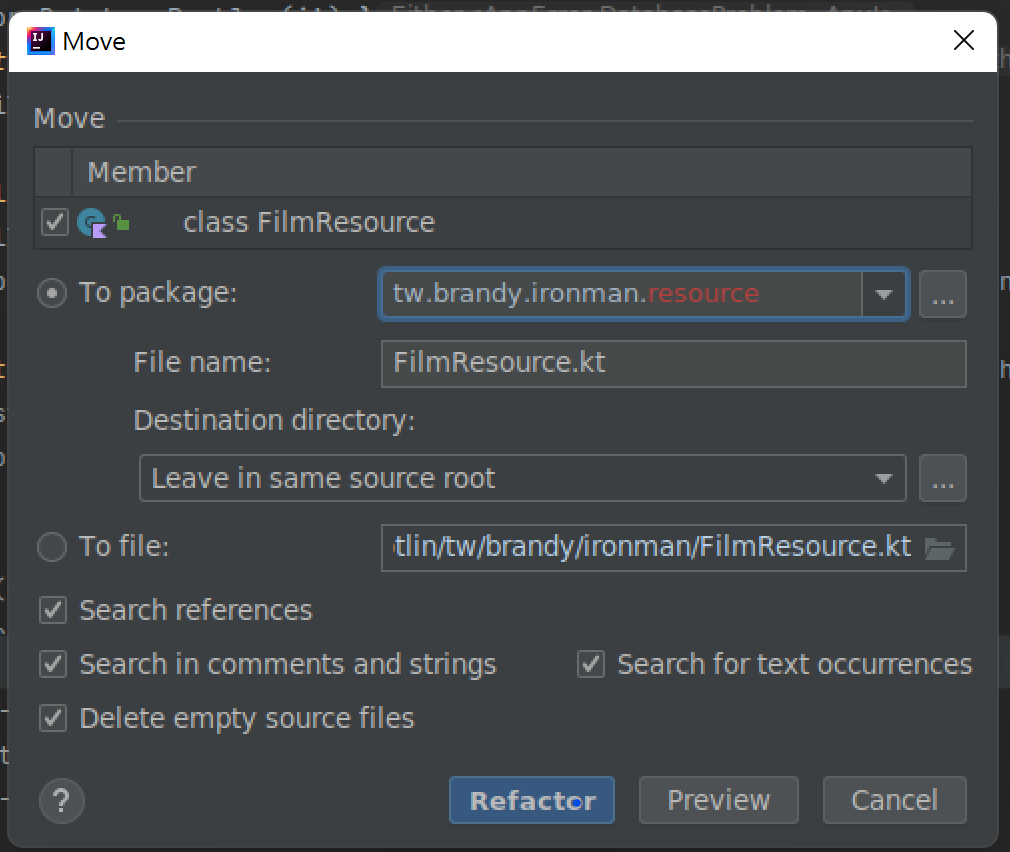Click the green open-lock visibility icon
Screen dimensions: 1010x852
pyautogui.click(x=121, y=222)
